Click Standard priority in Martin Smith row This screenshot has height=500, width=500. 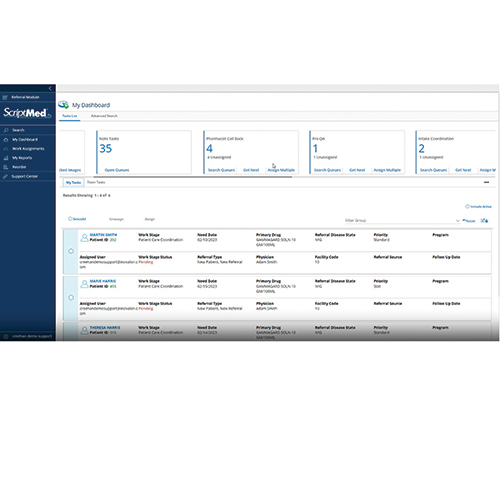(x=381, y=240)
